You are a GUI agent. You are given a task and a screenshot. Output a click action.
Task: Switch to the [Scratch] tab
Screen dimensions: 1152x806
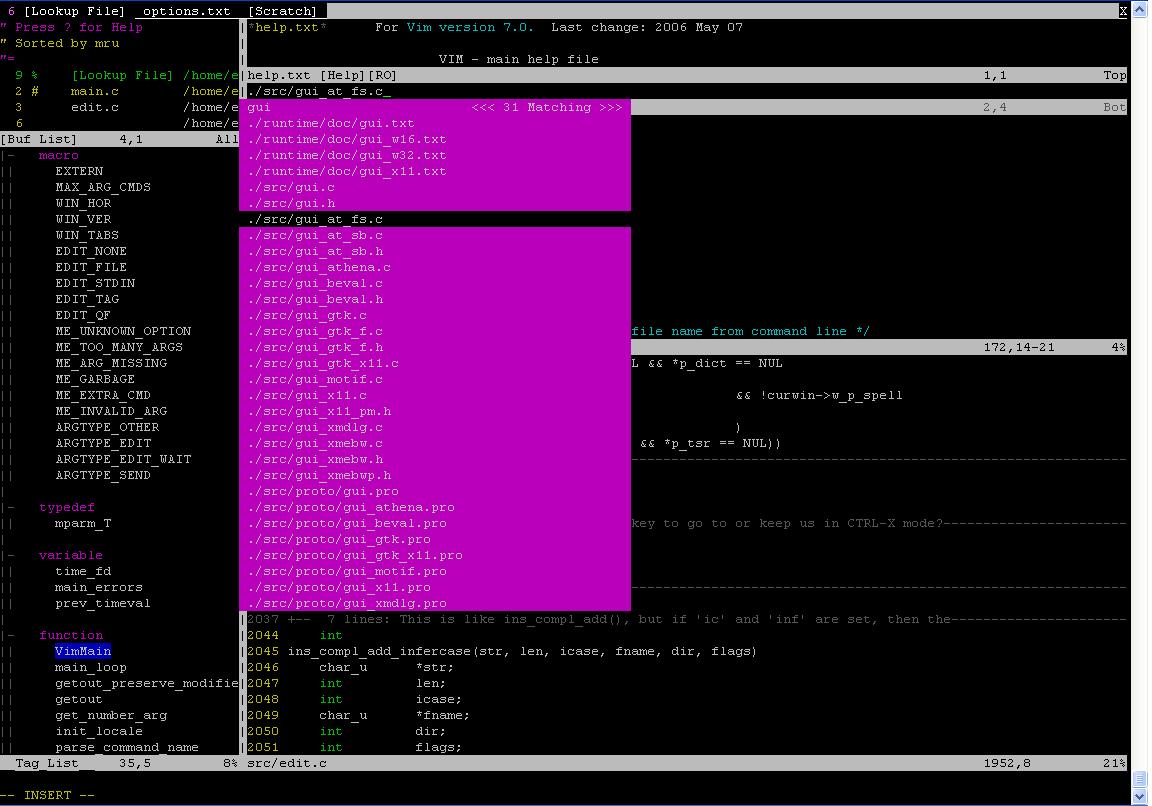283,11
